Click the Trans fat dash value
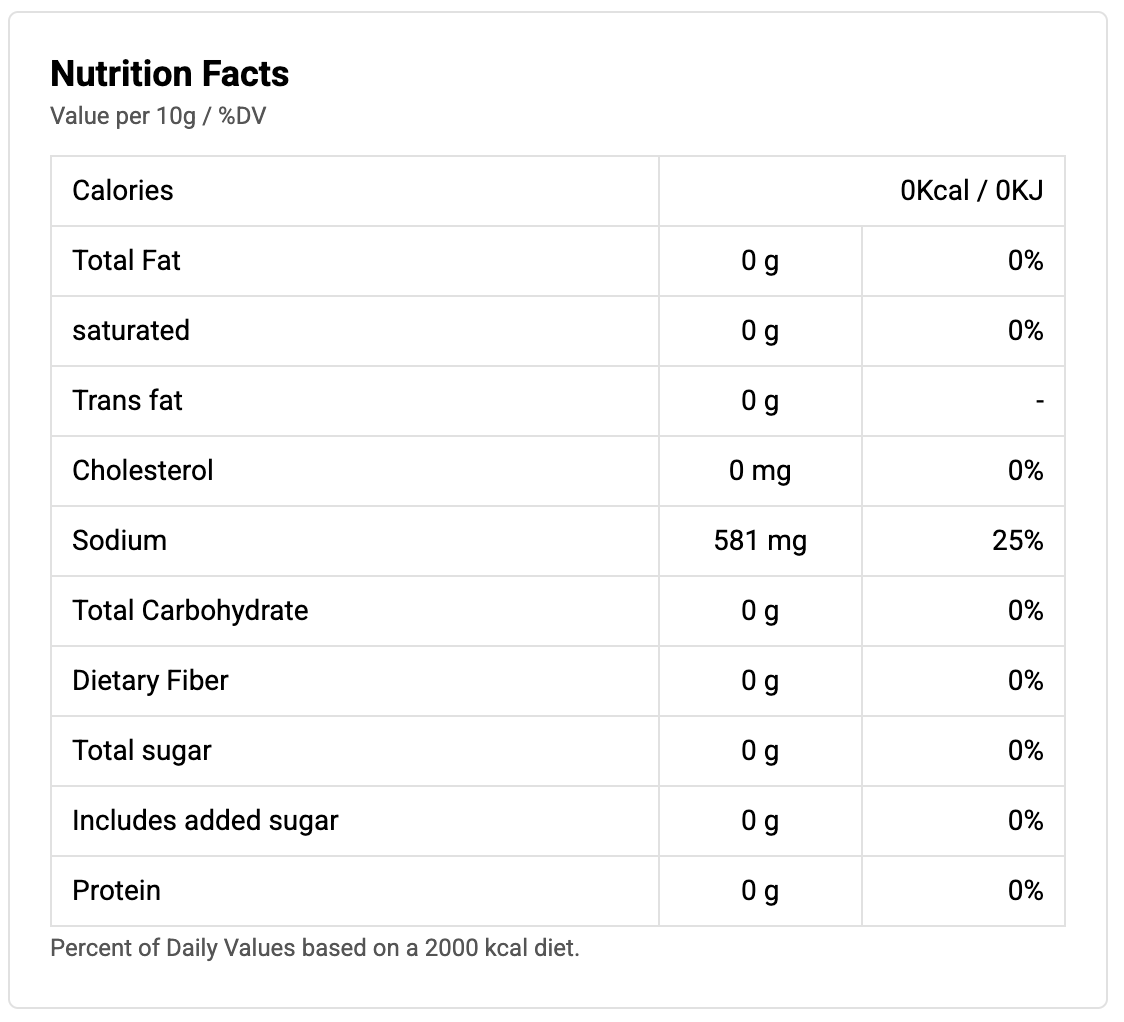Screen dimensions: 1124x1022 click(1039, 401)
